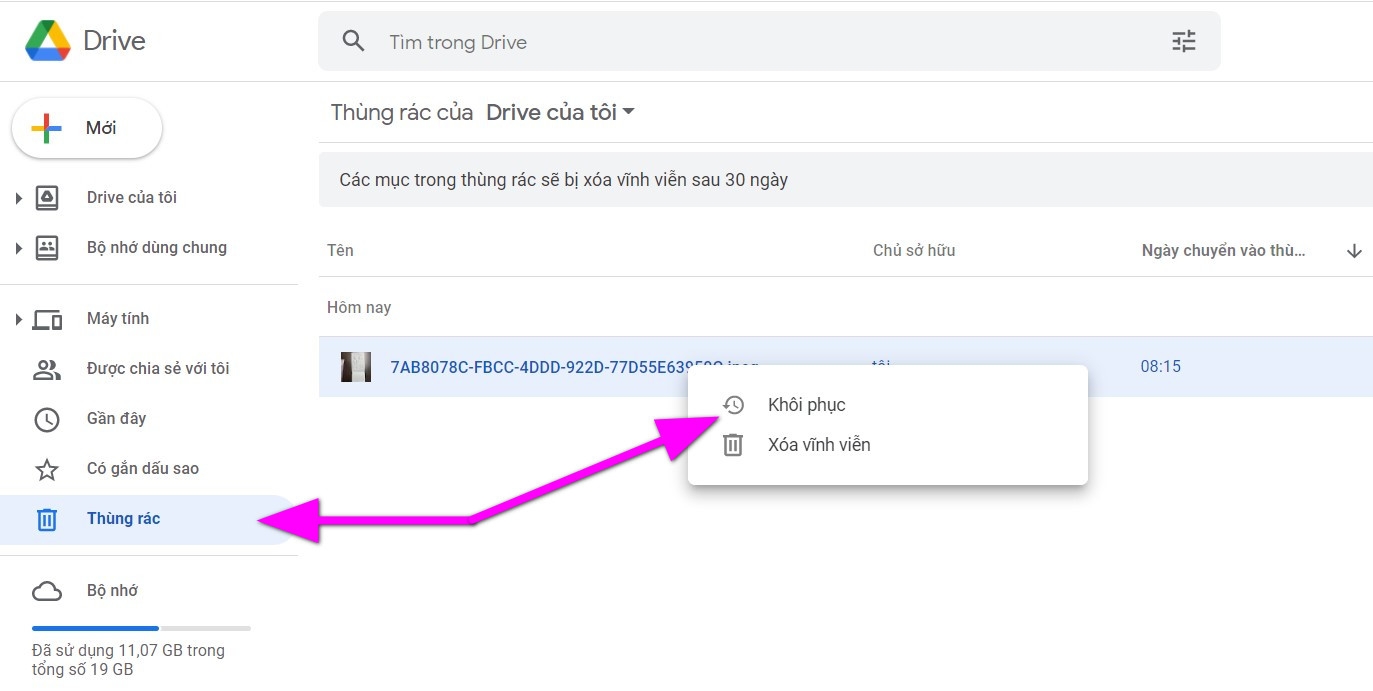Click the Được chia sẻ với tôi people icon
This screenshot has height=691, width=1373.
46,368
